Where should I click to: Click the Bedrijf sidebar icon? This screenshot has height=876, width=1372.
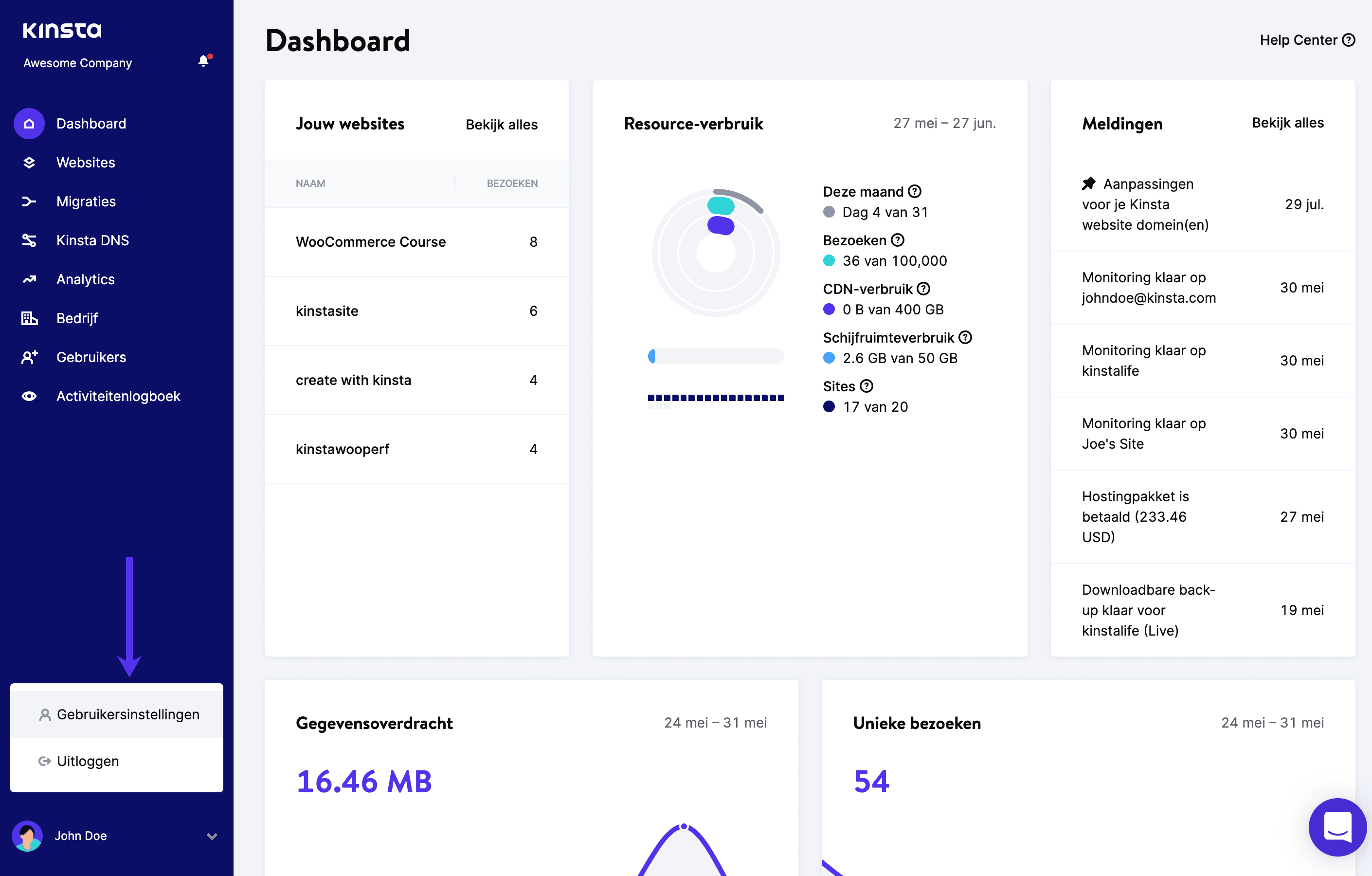point(29,318)
